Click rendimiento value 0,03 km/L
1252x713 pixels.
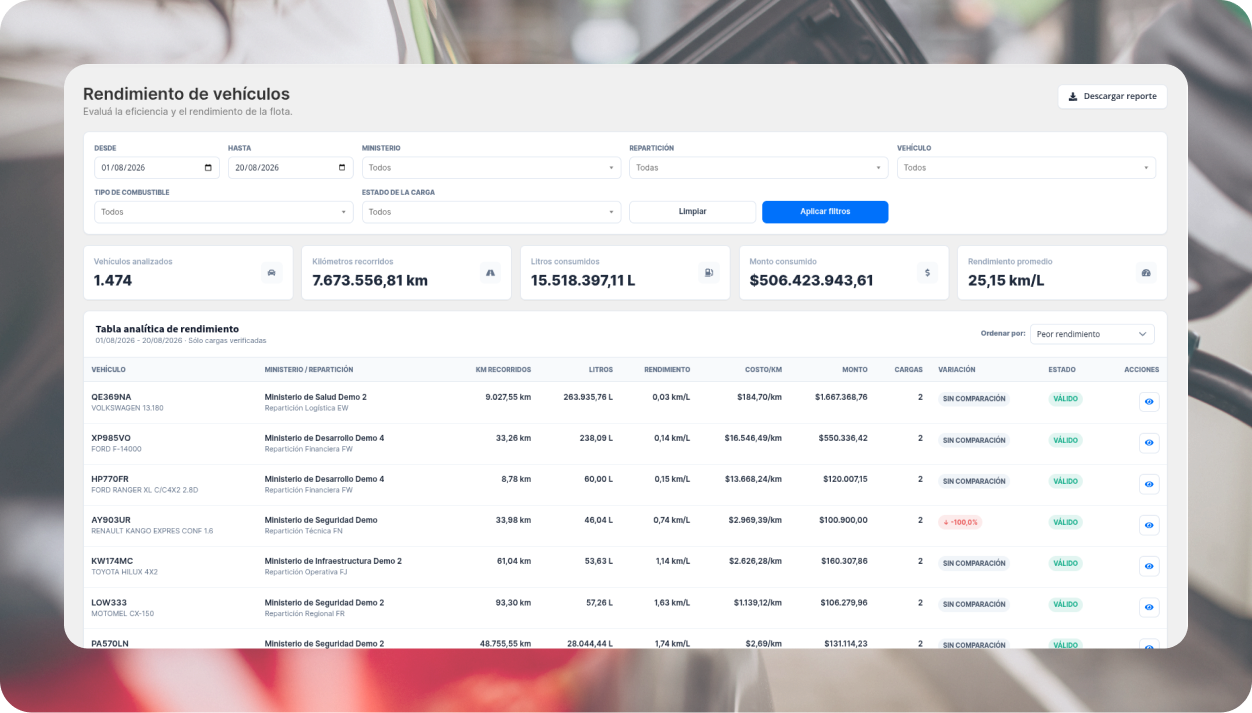point(670,397)
